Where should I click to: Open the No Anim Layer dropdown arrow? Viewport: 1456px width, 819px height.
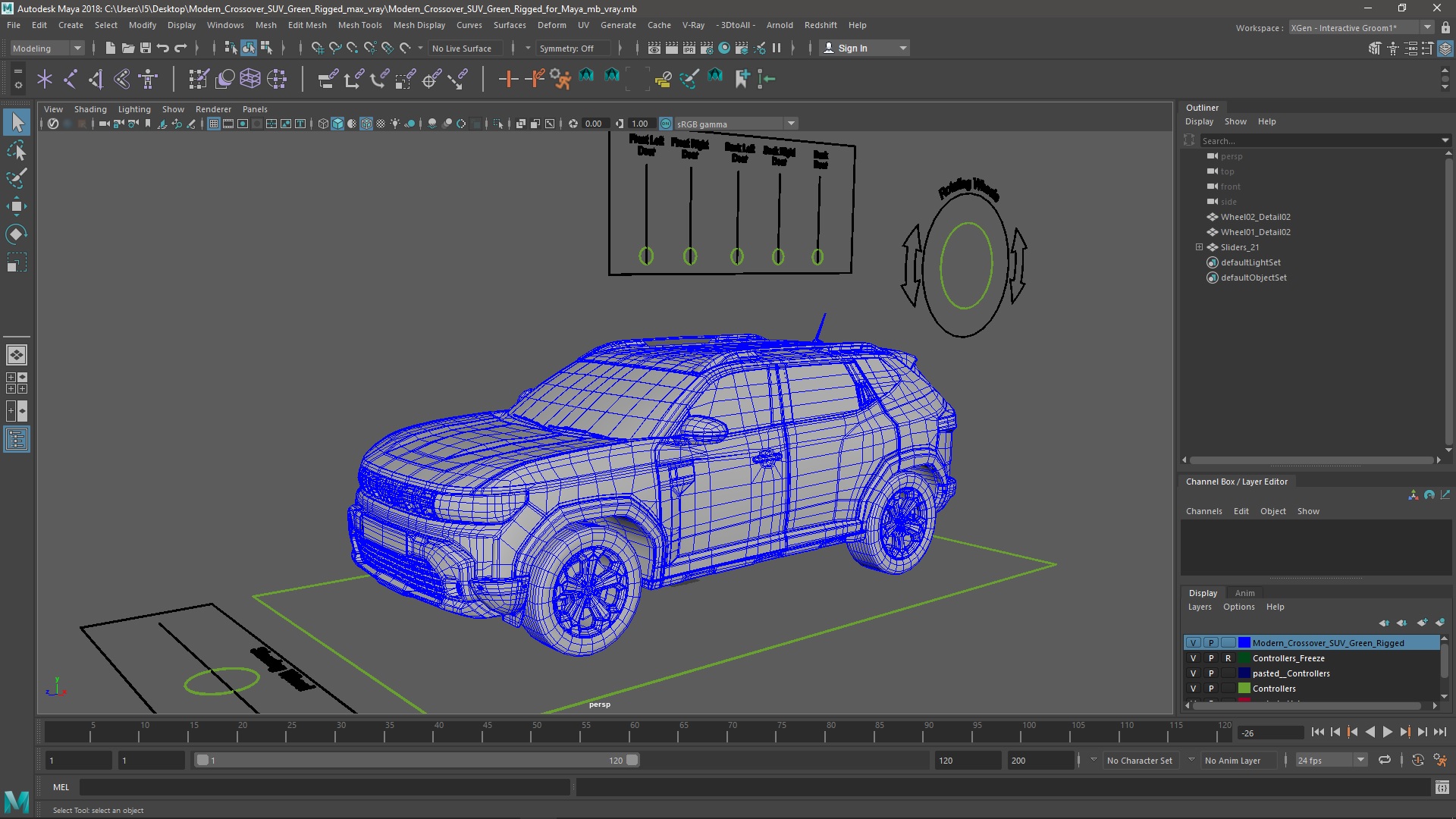(x=1191, y=760)
